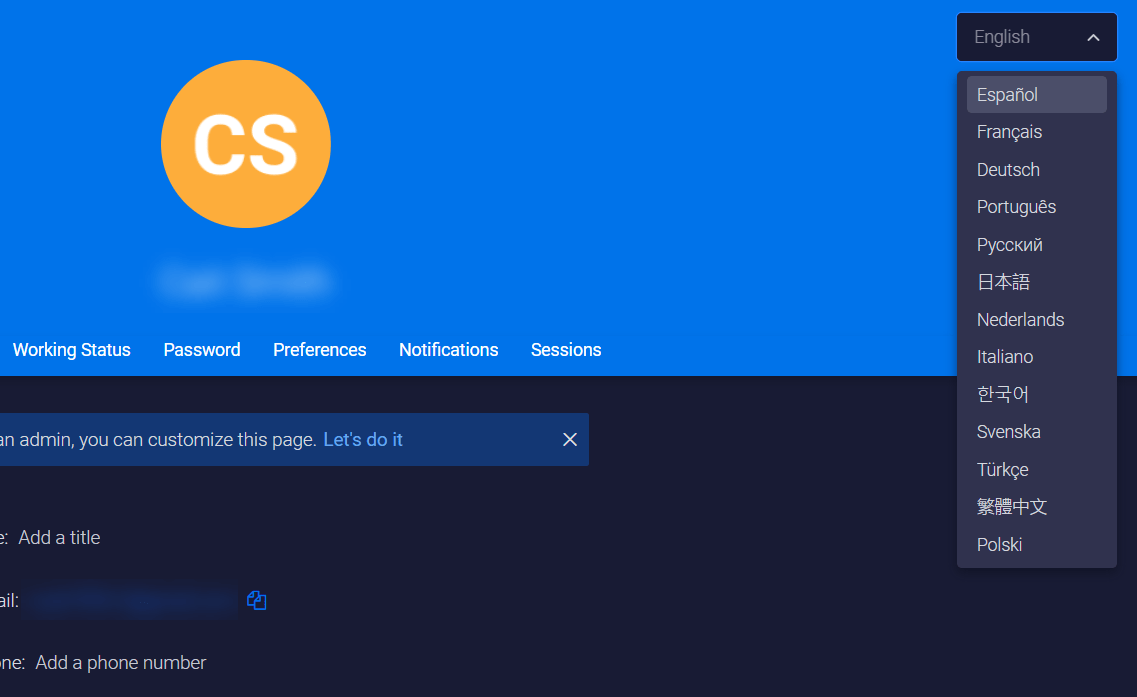Select Português in the language menu
The height and width of the screenshot is (697, 1137).
click(x=1016, y=207)
